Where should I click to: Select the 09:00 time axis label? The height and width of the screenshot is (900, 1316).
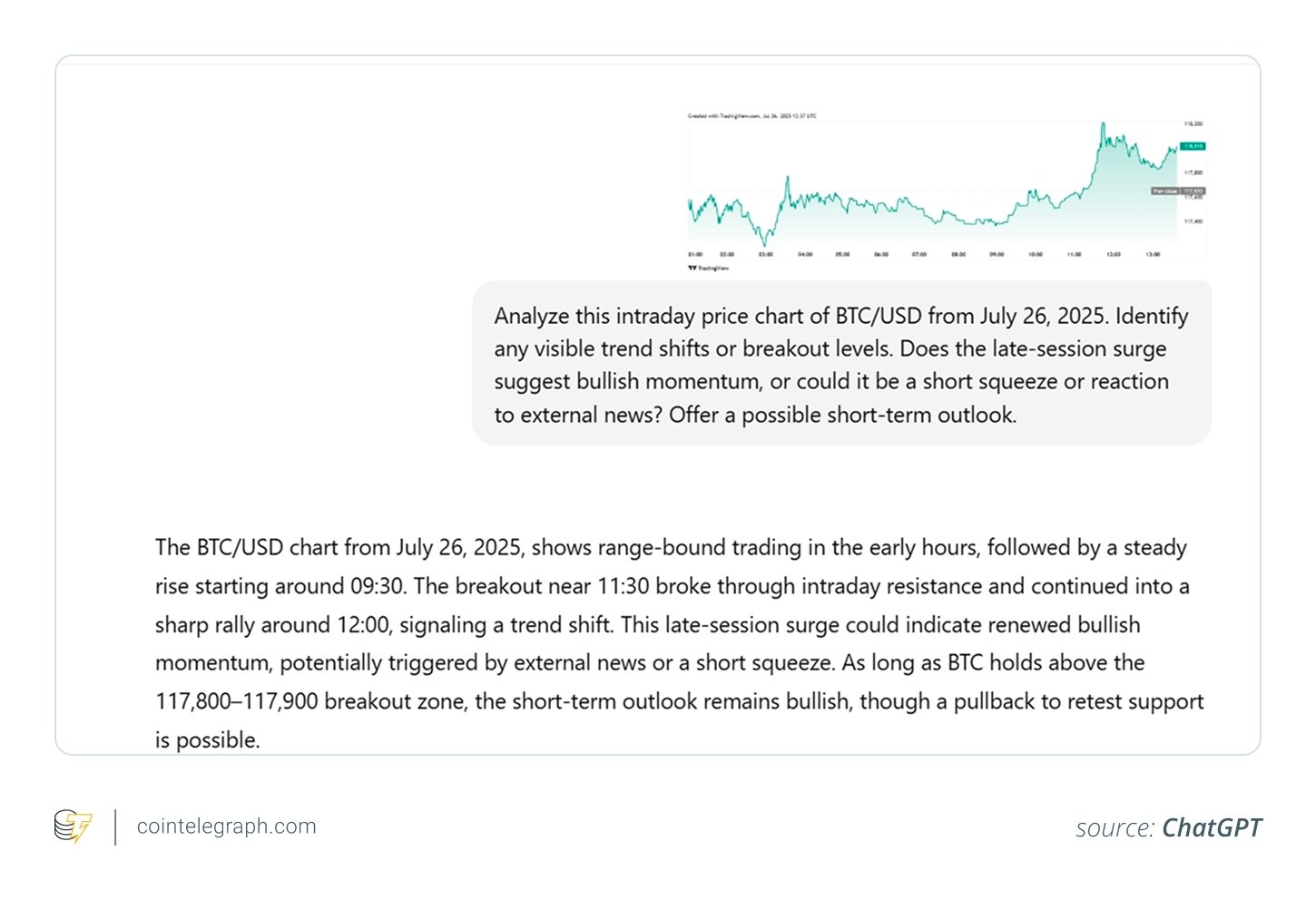point(997,255)
